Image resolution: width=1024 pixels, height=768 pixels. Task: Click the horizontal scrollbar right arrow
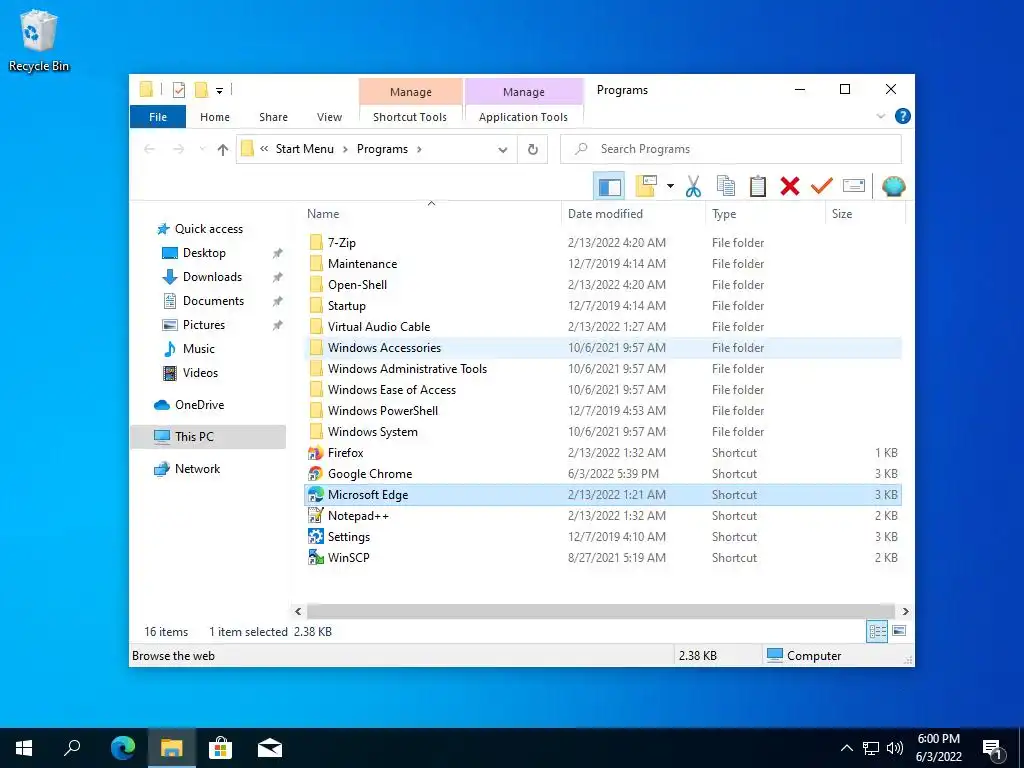[x=905, y=612]
